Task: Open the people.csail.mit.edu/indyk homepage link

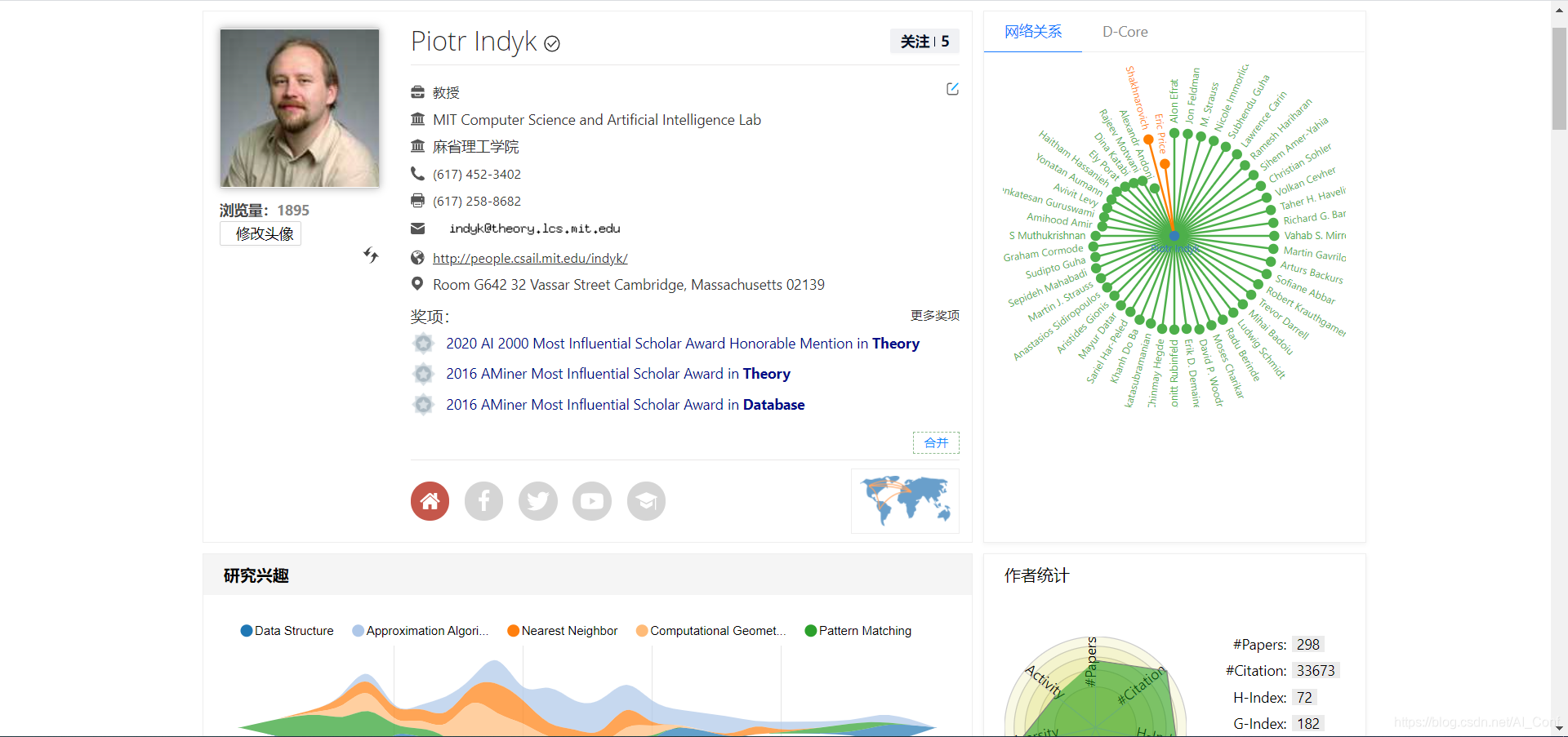Action: (530, 258)
